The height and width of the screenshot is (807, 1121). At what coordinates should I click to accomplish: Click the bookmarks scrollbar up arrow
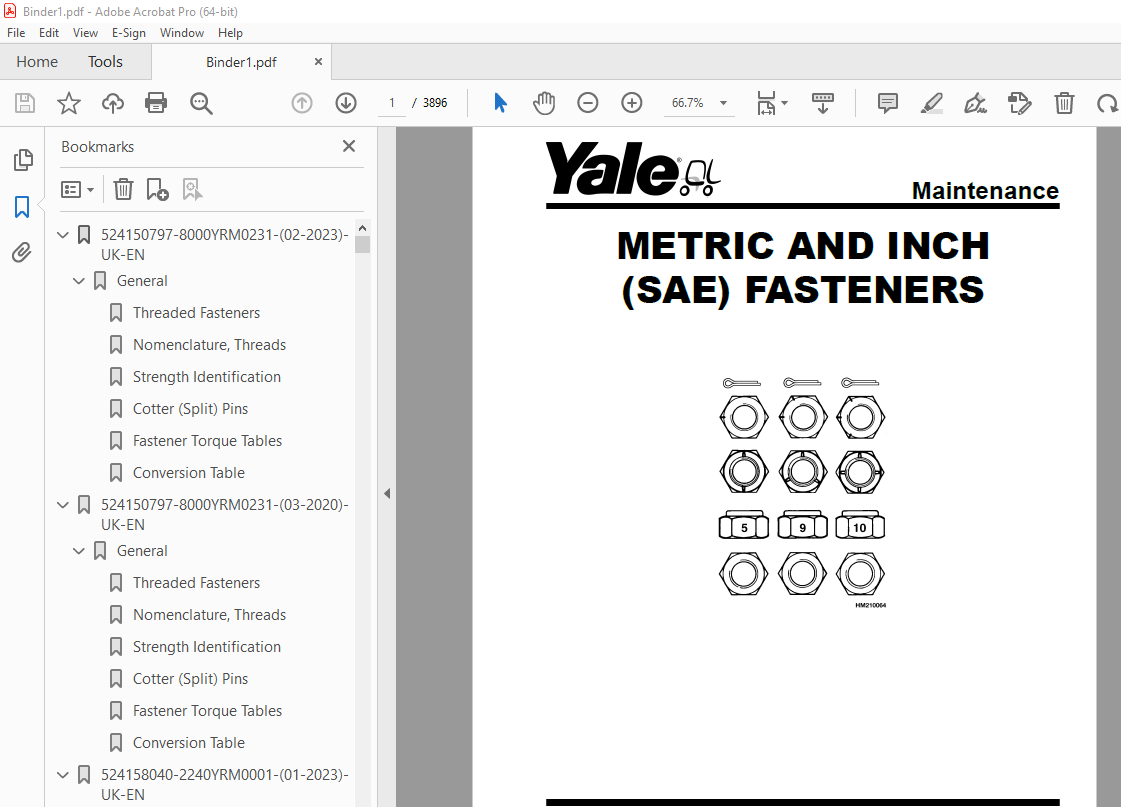362,228
